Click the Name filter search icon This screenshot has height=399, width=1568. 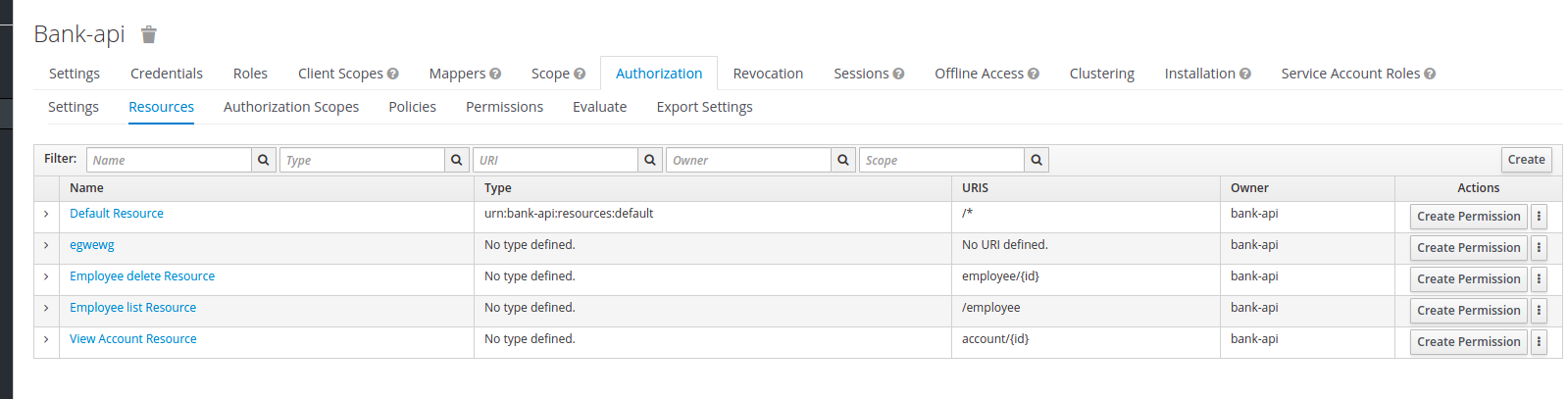pyautogui.click(x=263, y=160)
